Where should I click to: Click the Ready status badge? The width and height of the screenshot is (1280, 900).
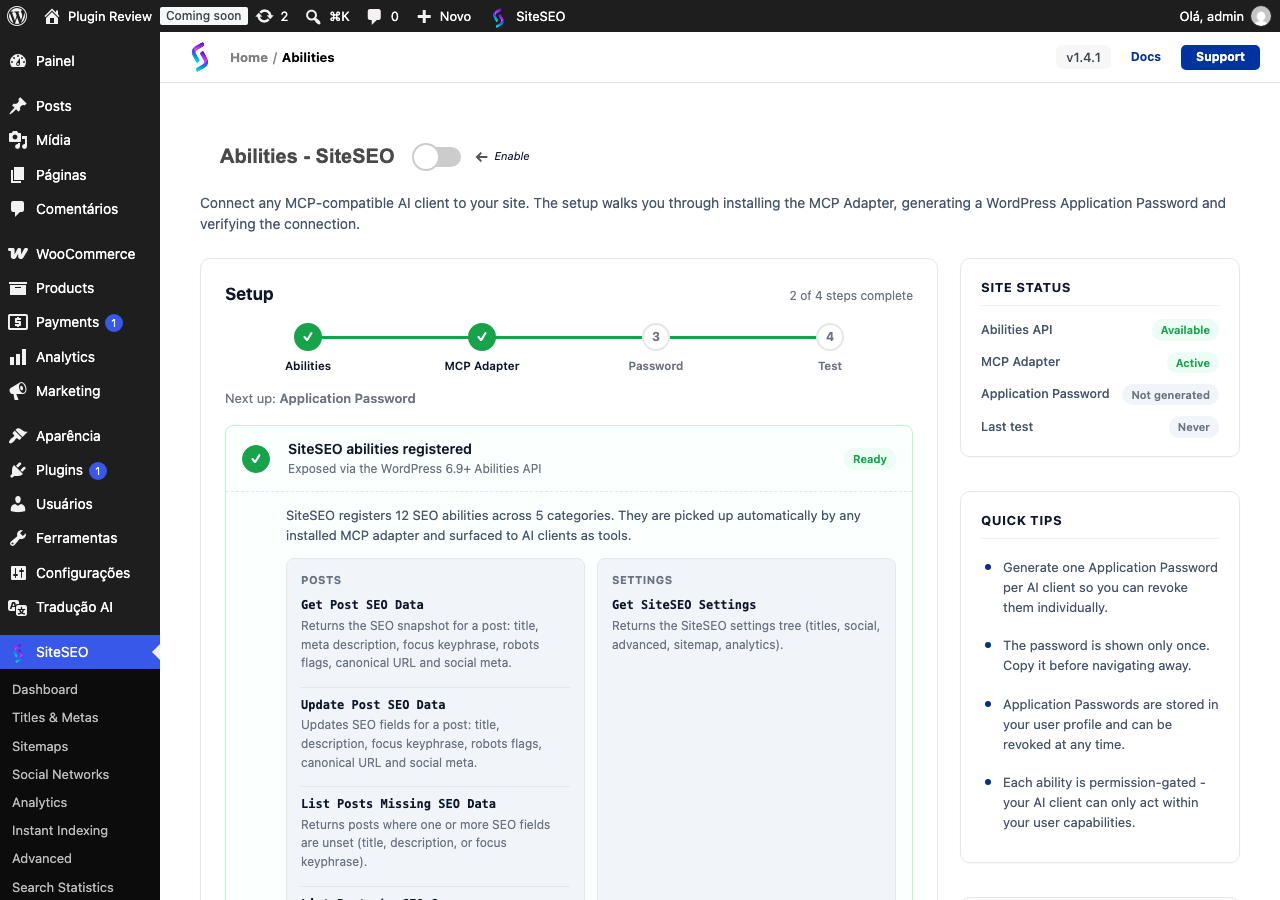(870, 459)
